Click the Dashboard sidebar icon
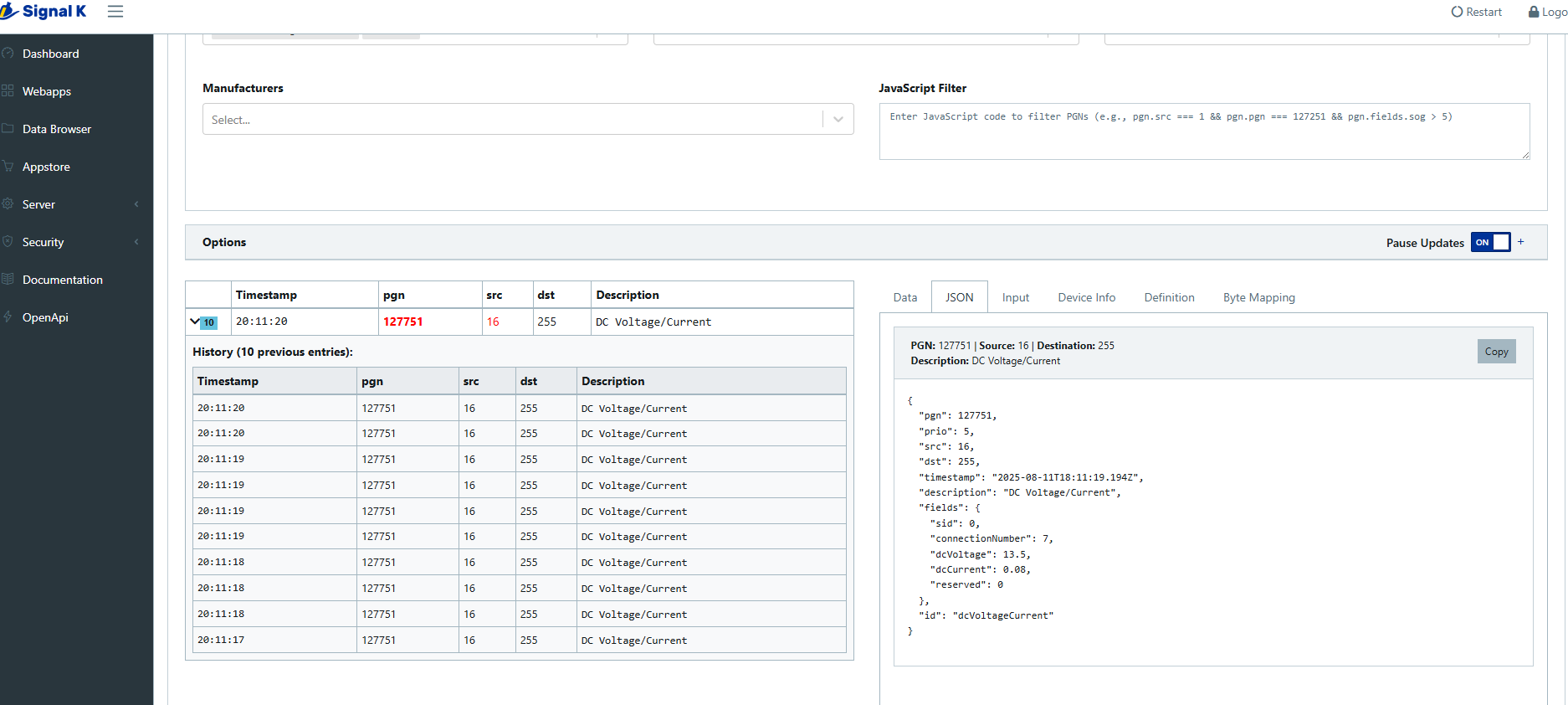The height and width of the screenshot is (705, 1568). click(8, 54)
